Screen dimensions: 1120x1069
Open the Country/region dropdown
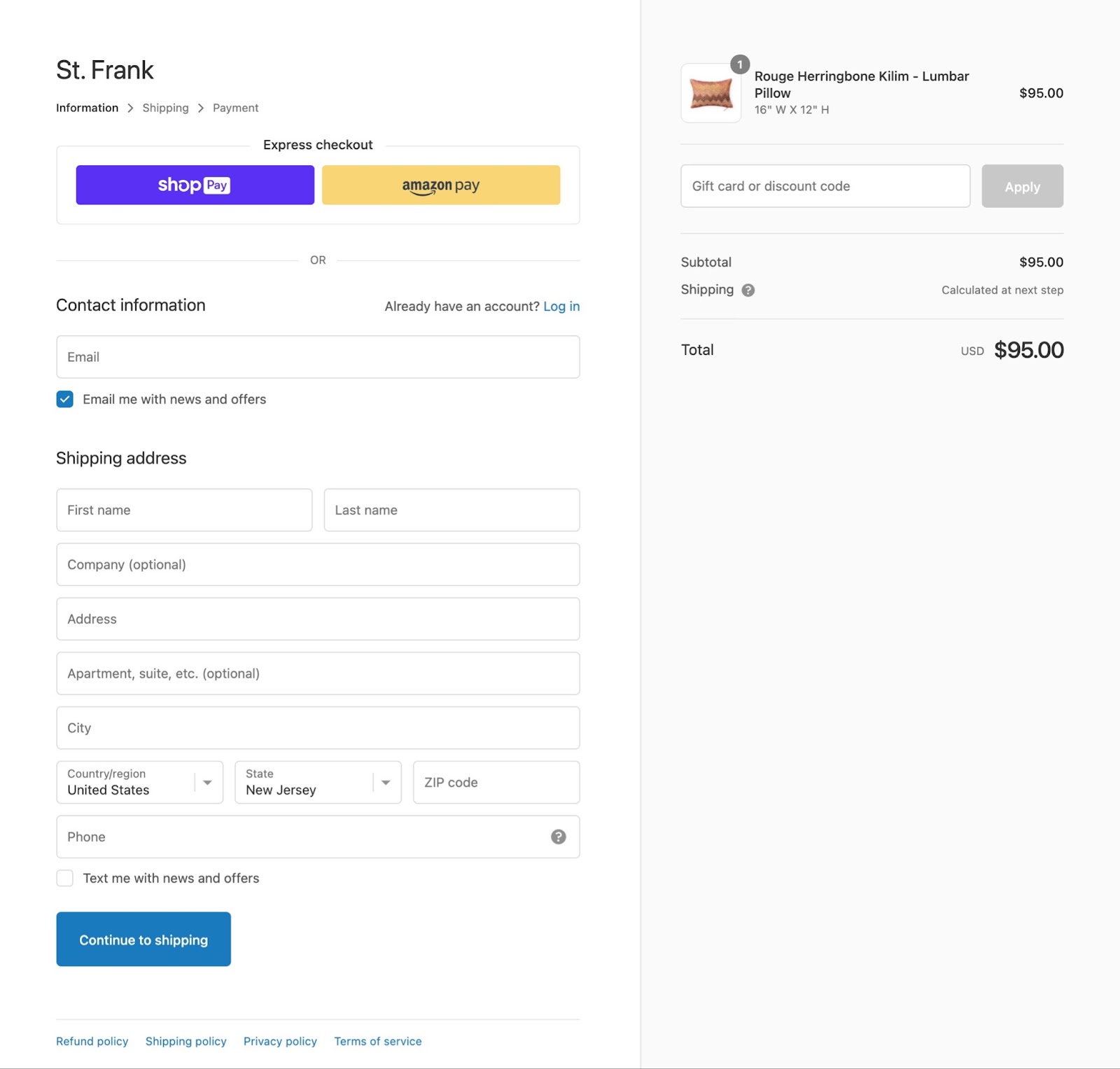pyautogui.click(x=139, y=782)
